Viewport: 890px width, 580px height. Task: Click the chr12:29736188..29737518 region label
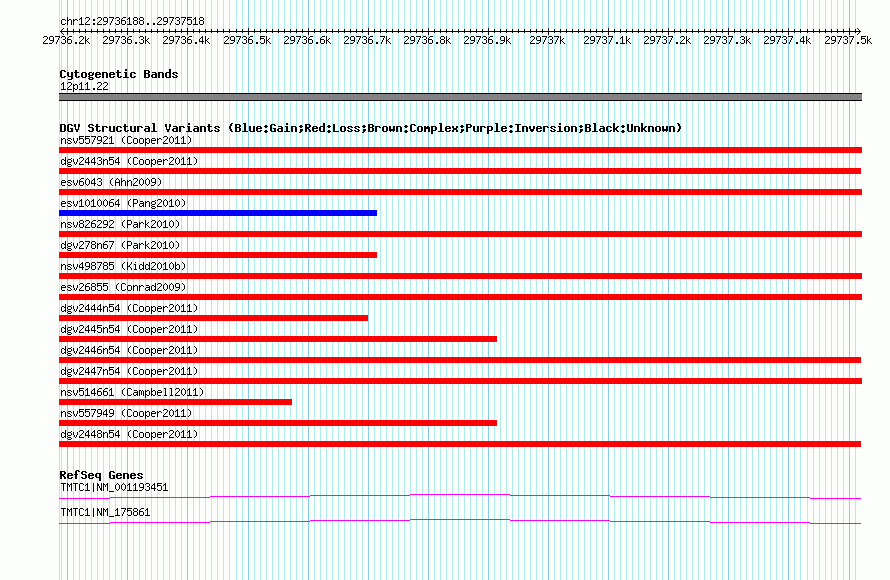(132, 21)
